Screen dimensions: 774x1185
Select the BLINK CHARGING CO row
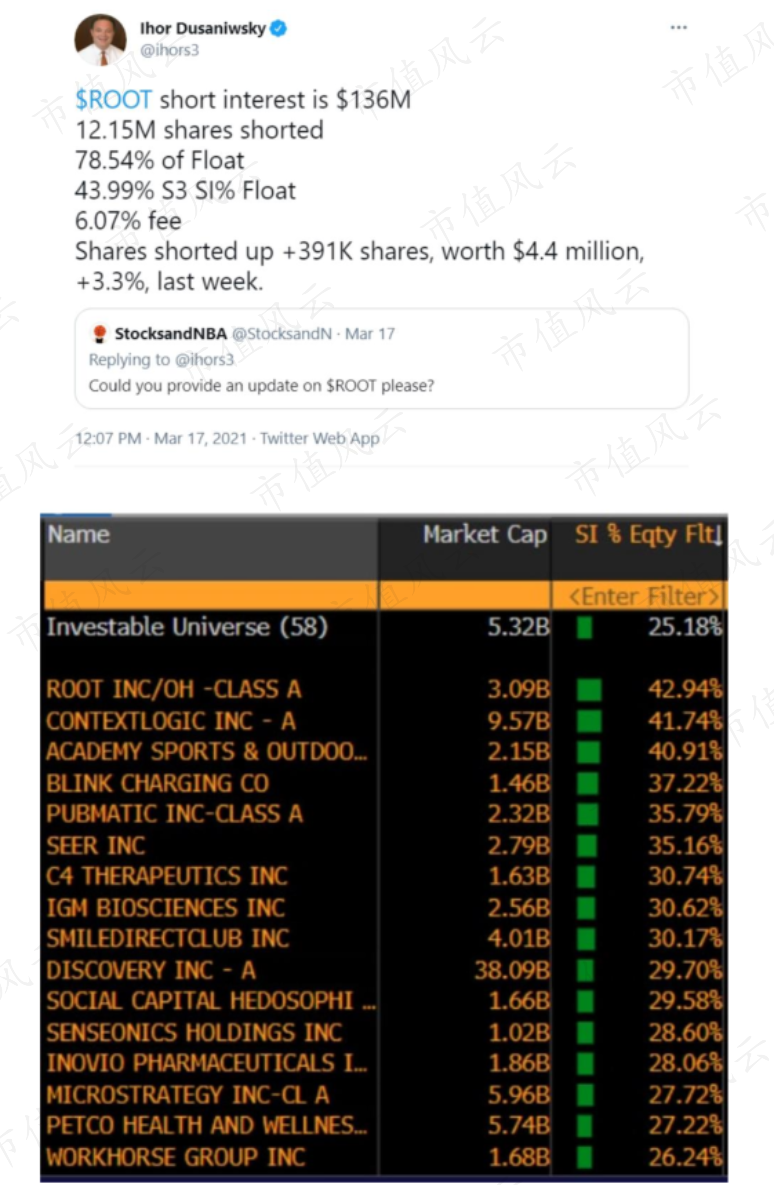click(x=383, y=783)
